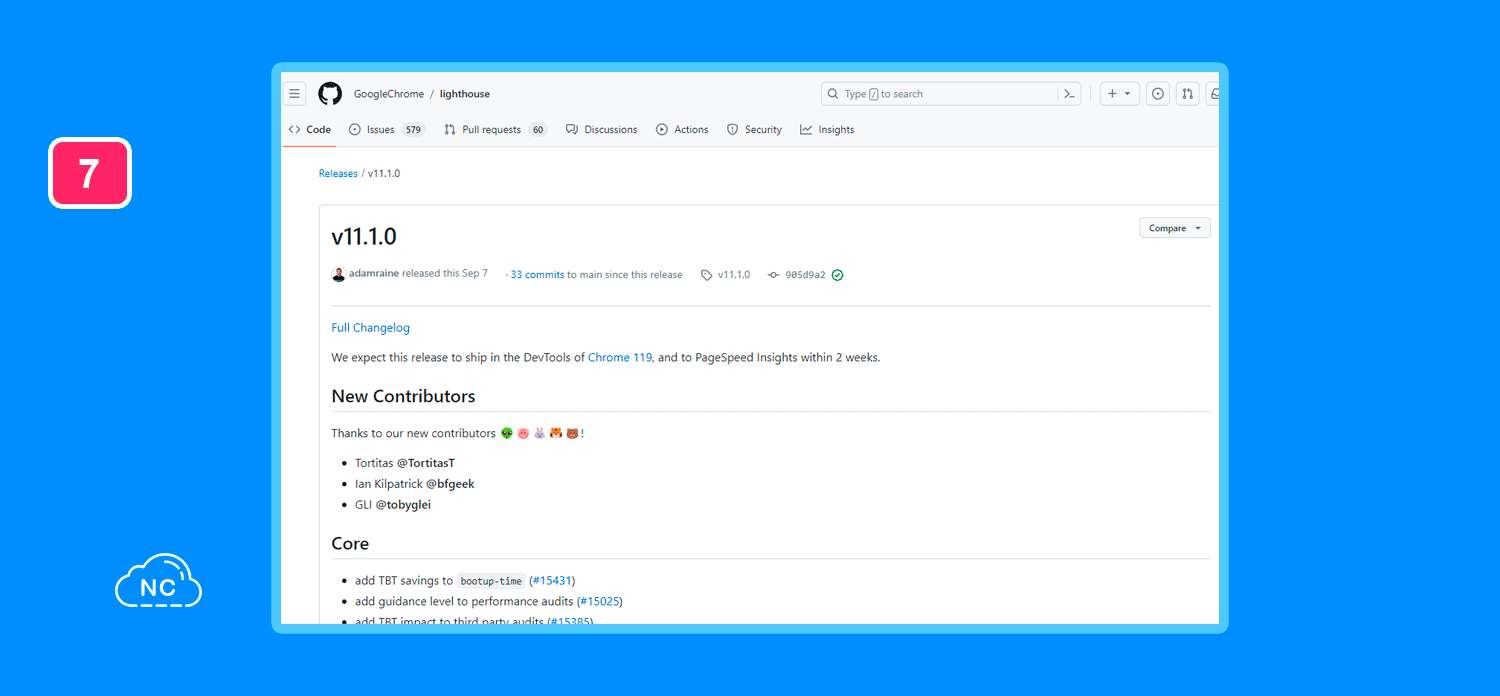Switch to the Code tab

(310, 130)
